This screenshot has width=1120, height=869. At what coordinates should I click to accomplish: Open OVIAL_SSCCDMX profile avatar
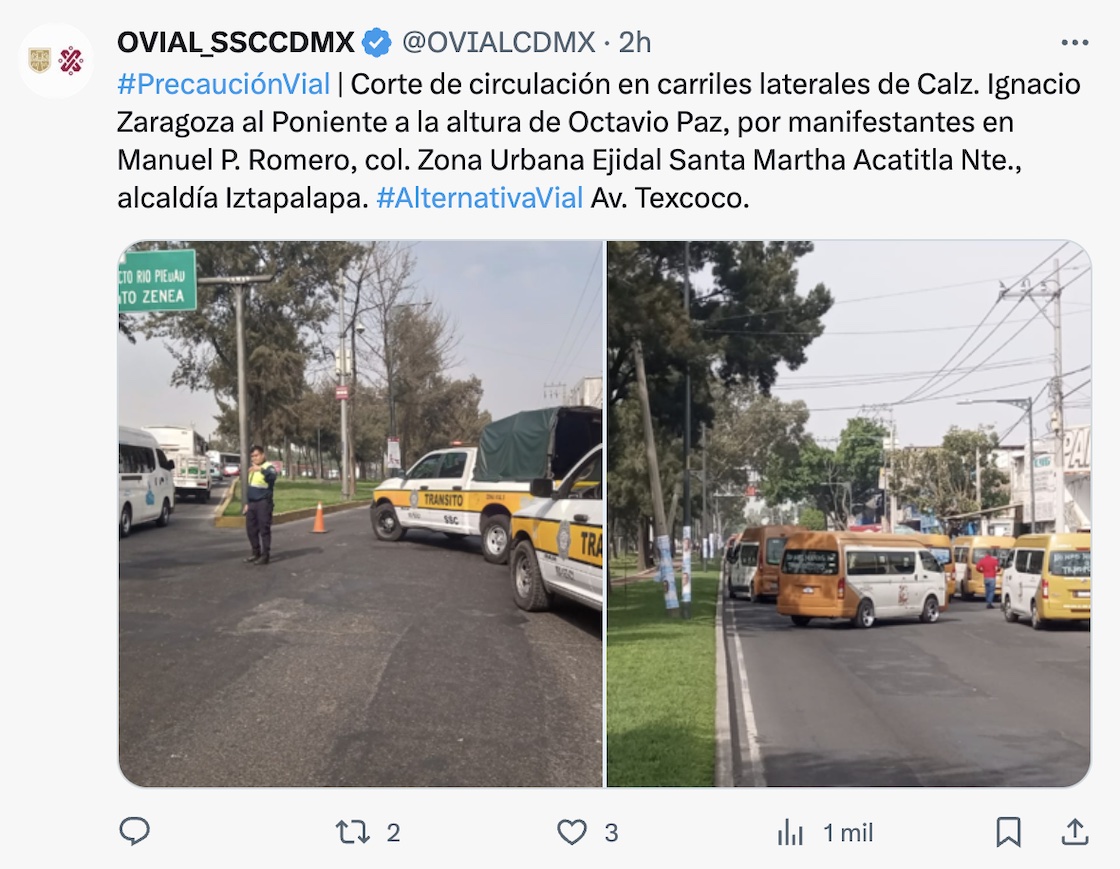pyautogui.click(x=56, y=61)
